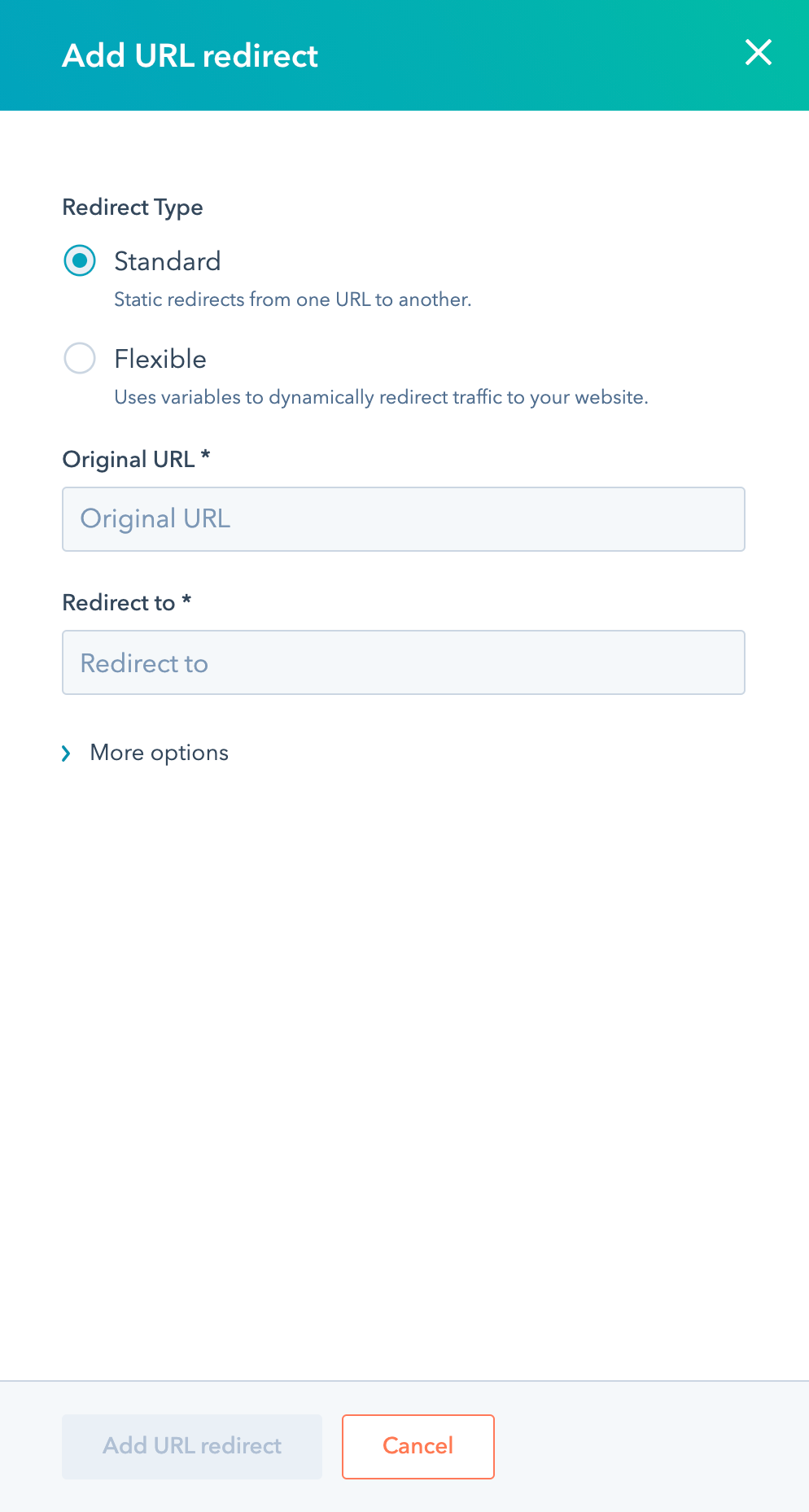Click the asterisk beside Original URL label
The height and width of the screenshot is (1512, 809).
[x=206, y=457]
